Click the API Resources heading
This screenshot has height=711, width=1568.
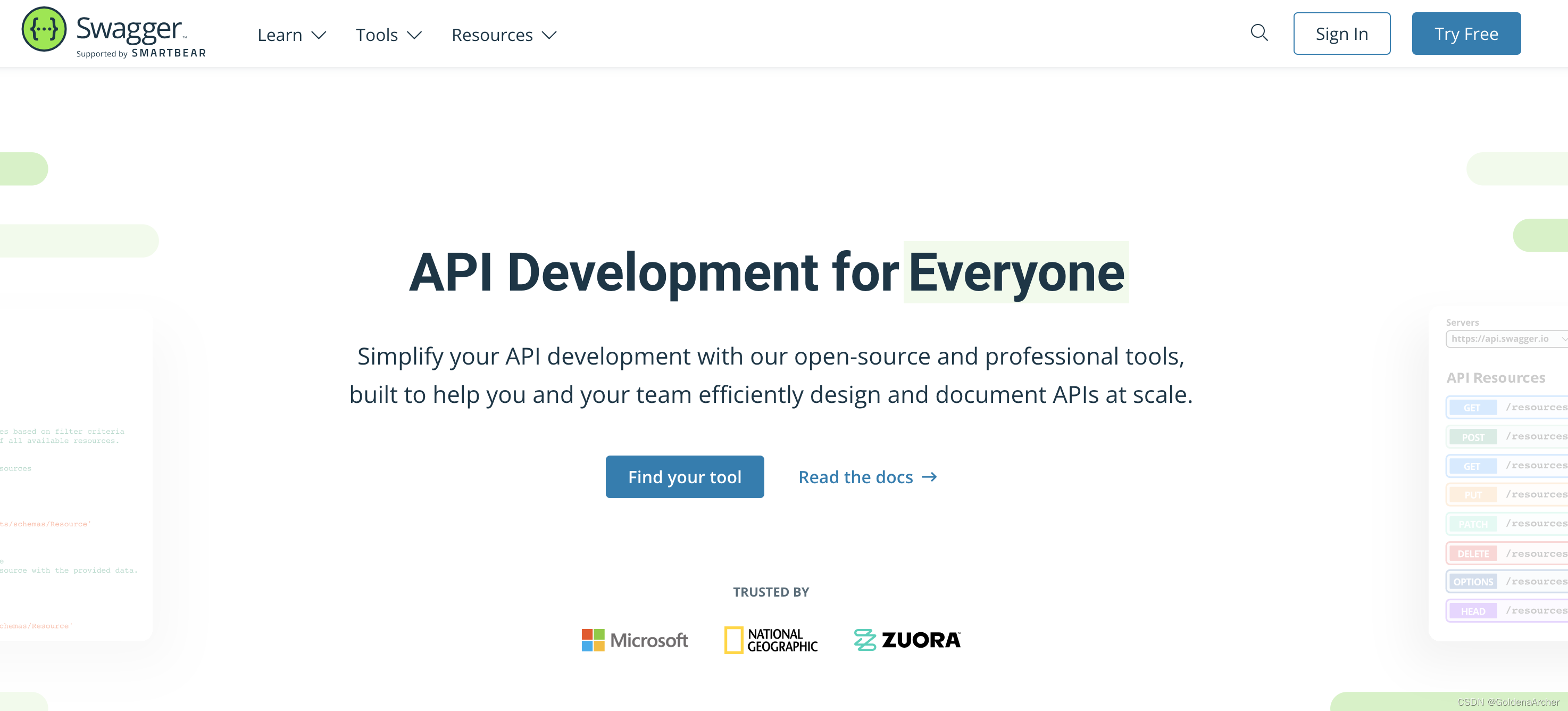point(1496,378)
